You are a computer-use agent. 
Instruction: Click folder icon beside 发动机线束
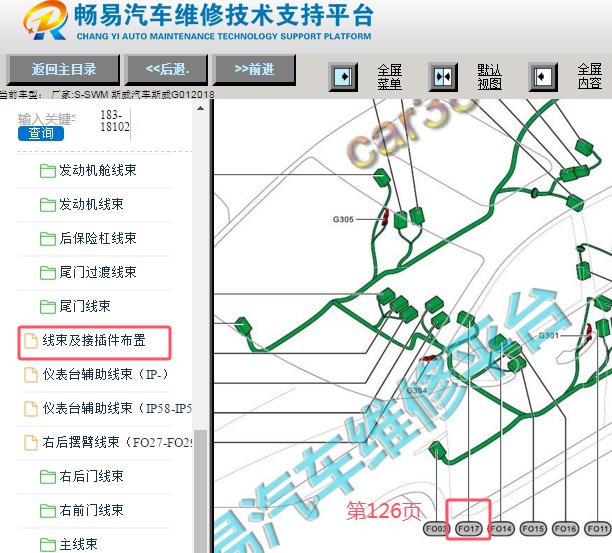pyautogui.click(x=48, y=205)
